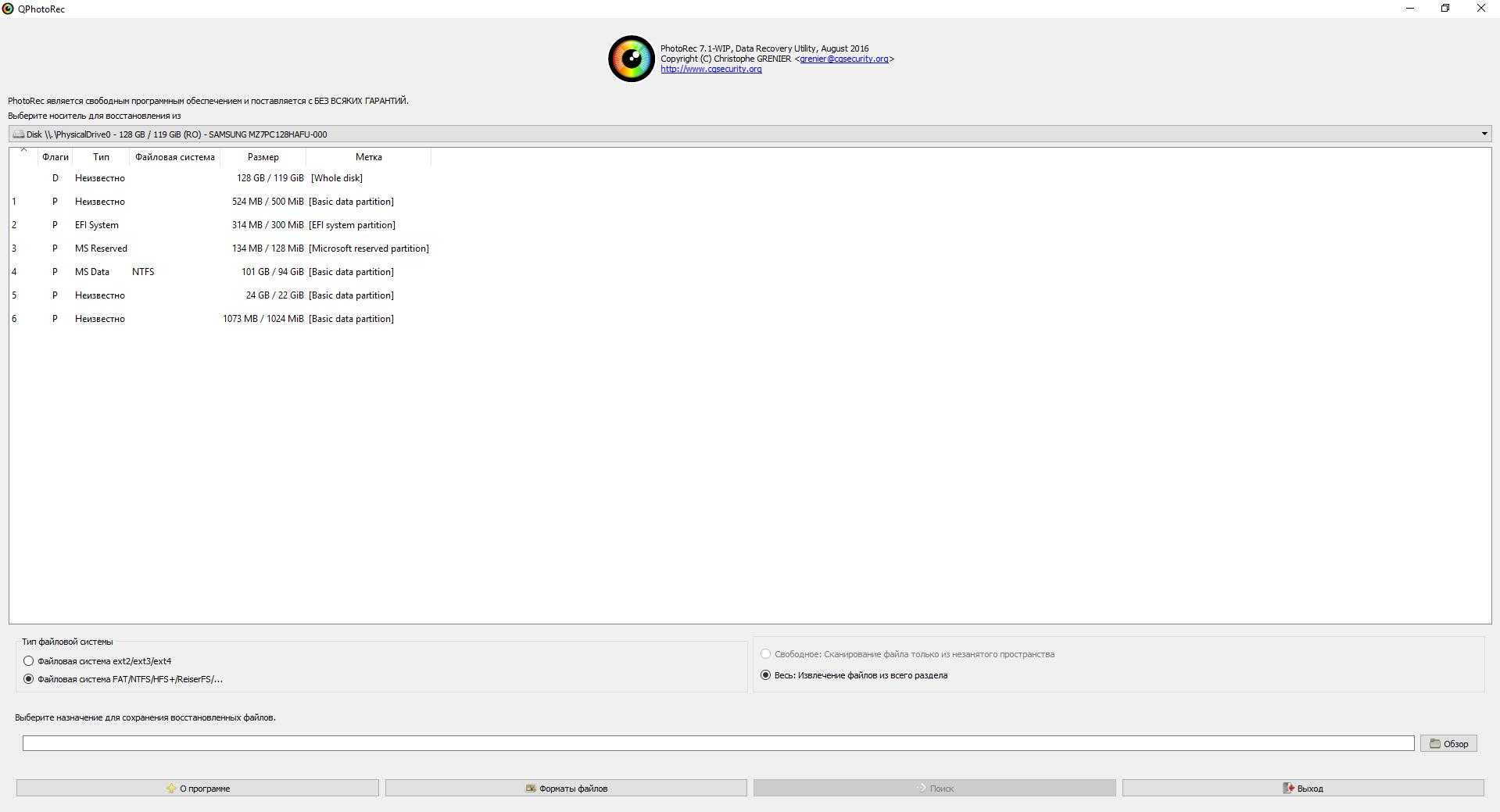Viewport: 1500px width, 812px height.
Task: Open Форматы файлов file formats dialog
Action: [566, 789]
